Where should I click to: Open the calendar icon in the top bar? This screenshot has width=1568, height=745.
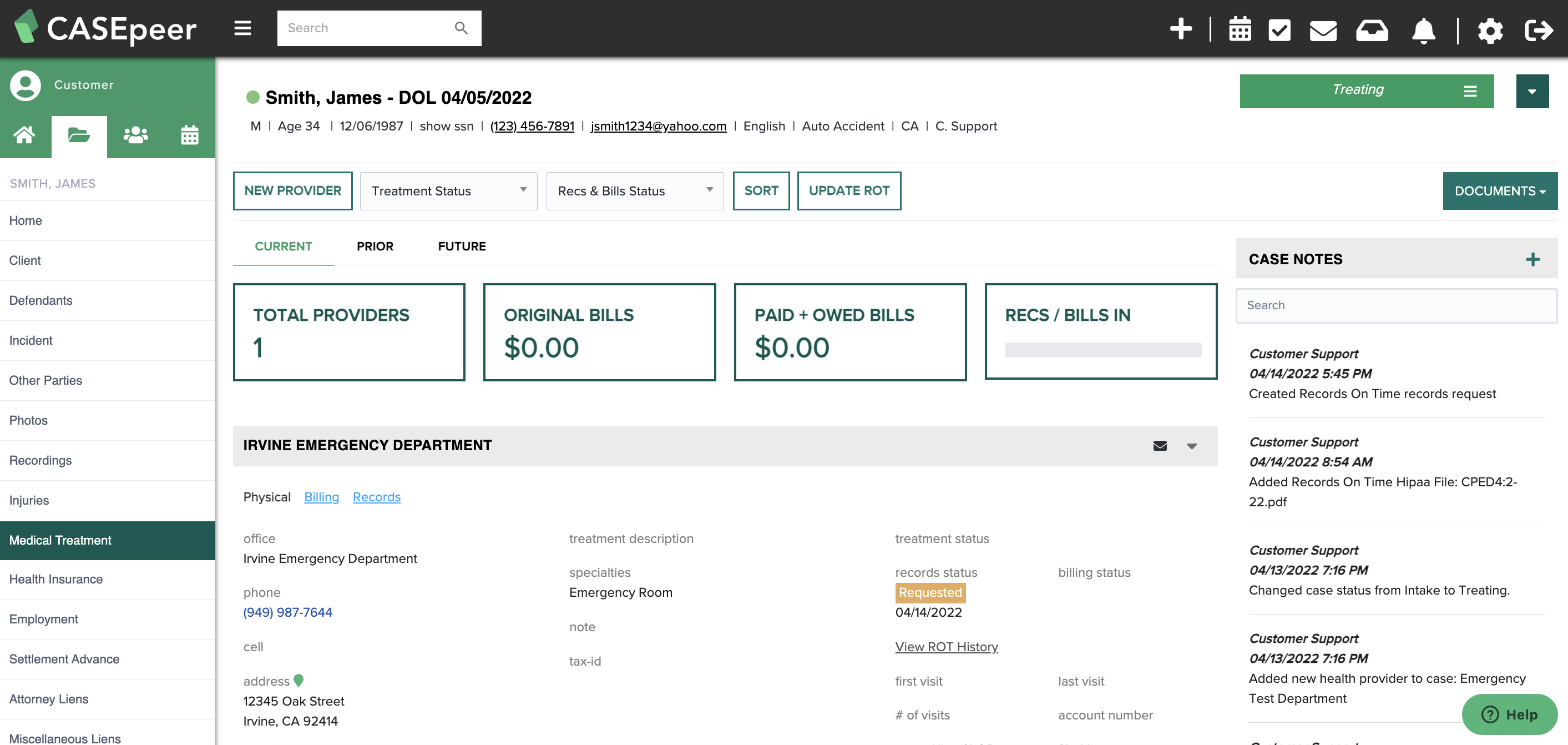pos(1240,29)
